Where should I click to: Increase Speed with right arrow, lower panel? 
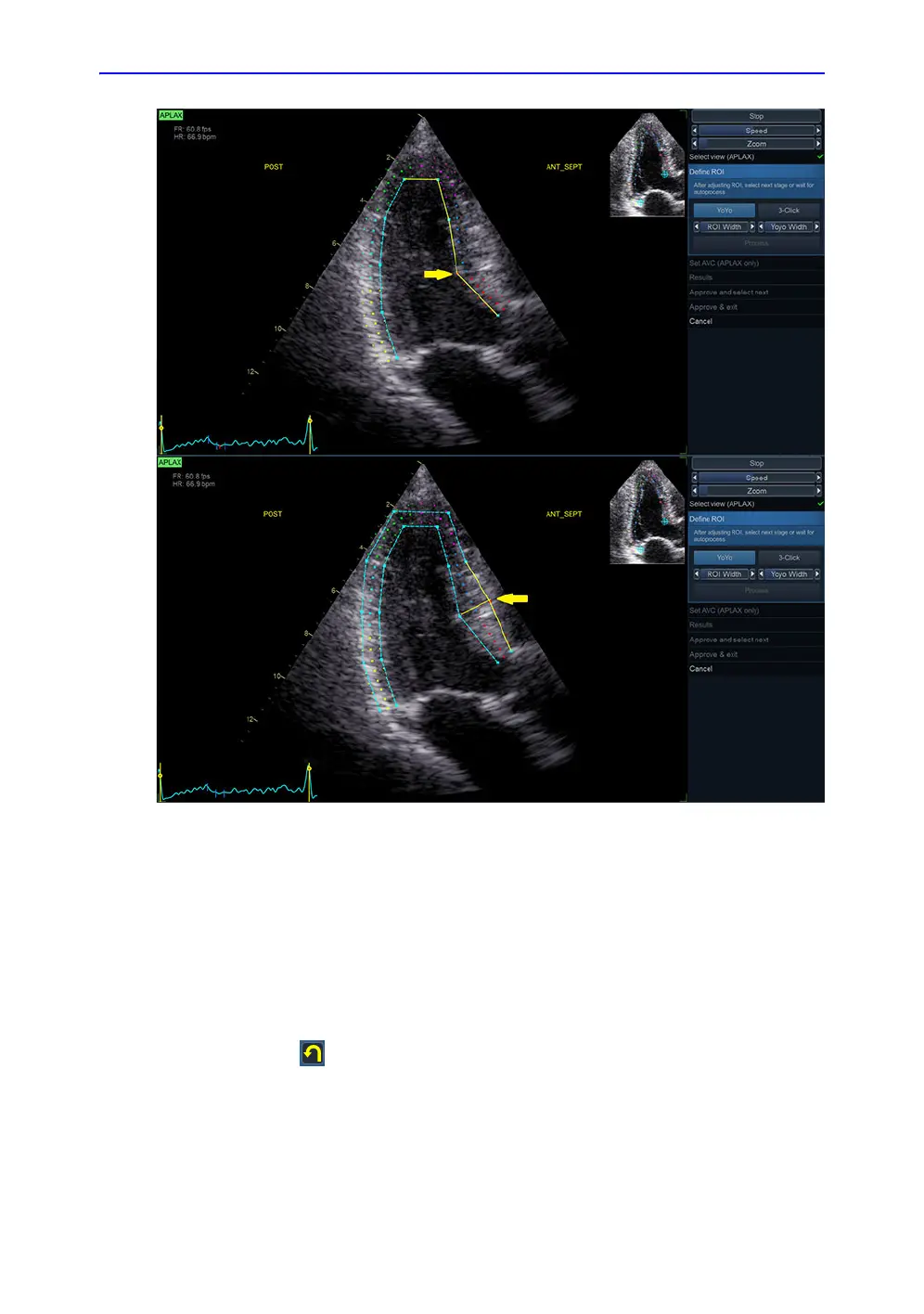point(818,478)
